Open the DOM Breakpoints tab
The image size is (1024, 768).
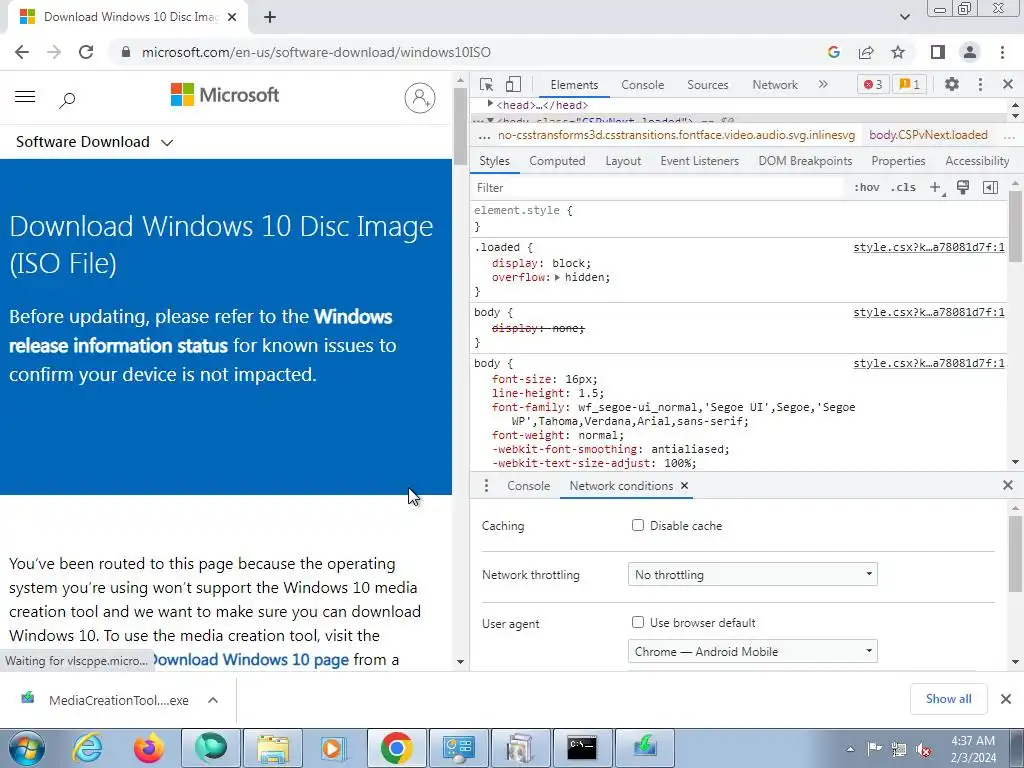[x=805, y=161]
